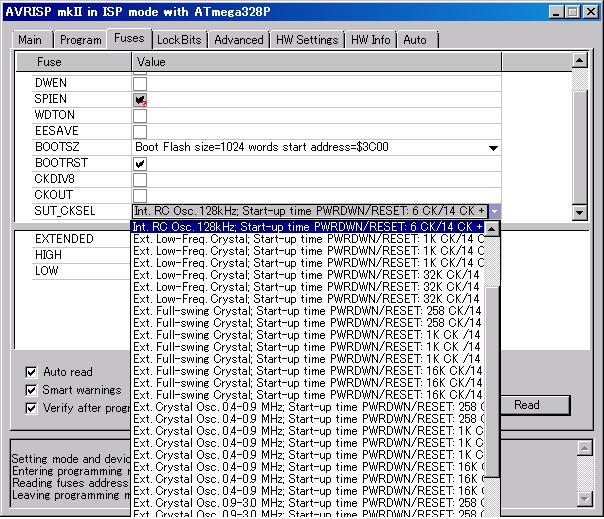This screenshot has height=519, width=604.
Task: Click the fuse list scroll down arrow
Action: pos(580,212)
